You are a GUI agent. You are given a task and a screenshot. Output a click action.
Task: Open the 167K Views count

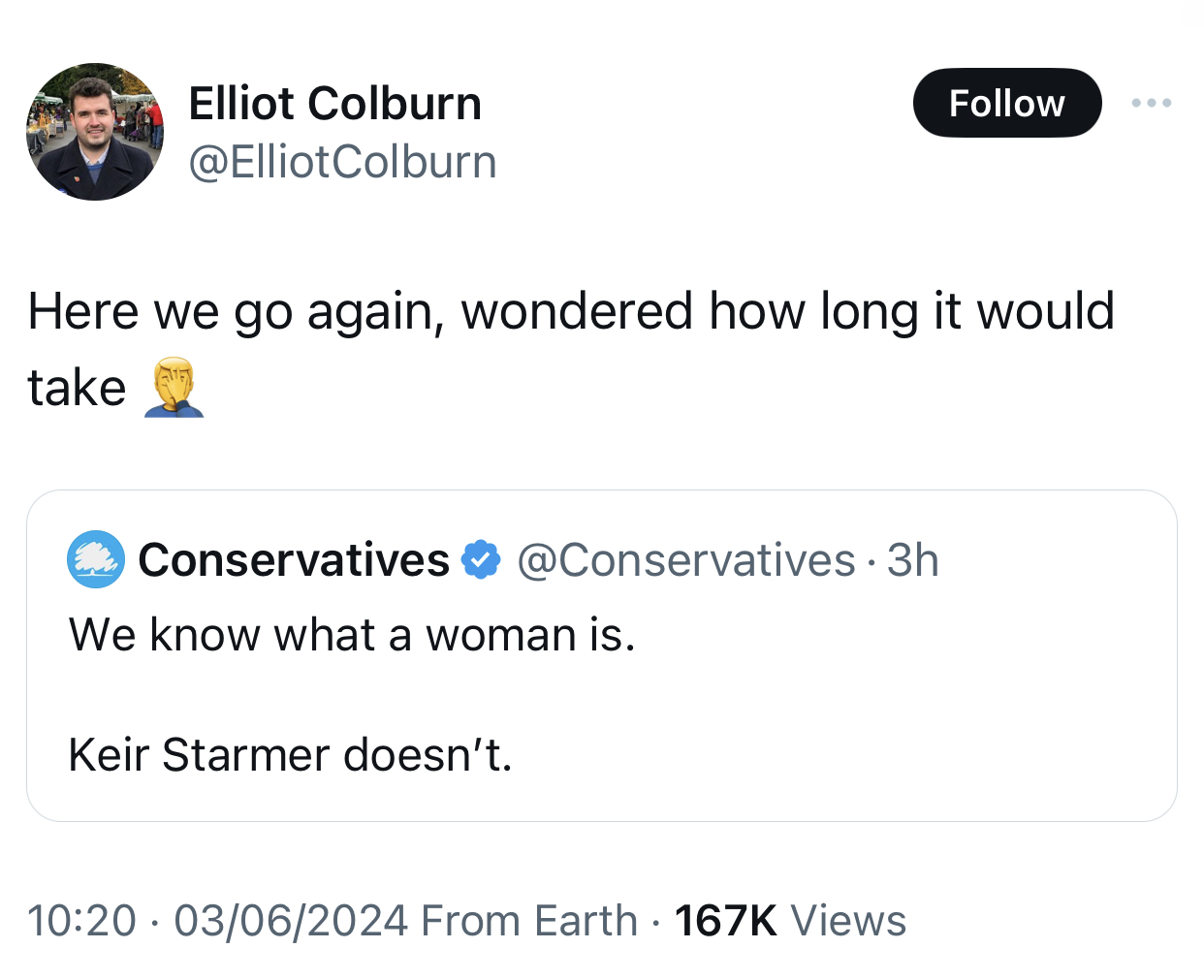tap(790, 921)
